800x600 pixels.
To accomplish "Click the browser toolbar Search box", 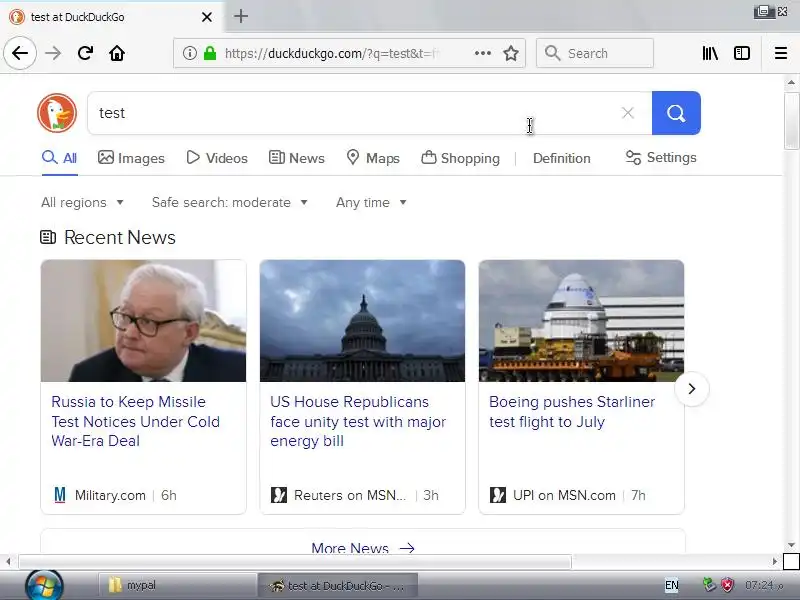I will (595, 53).
